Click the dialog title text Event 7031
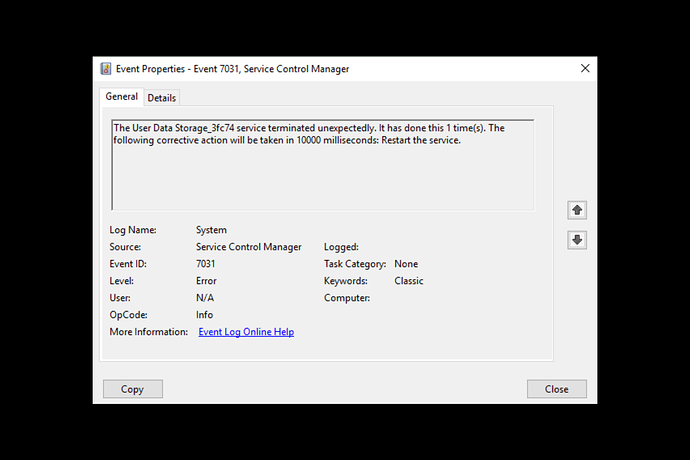 [216, 69]
